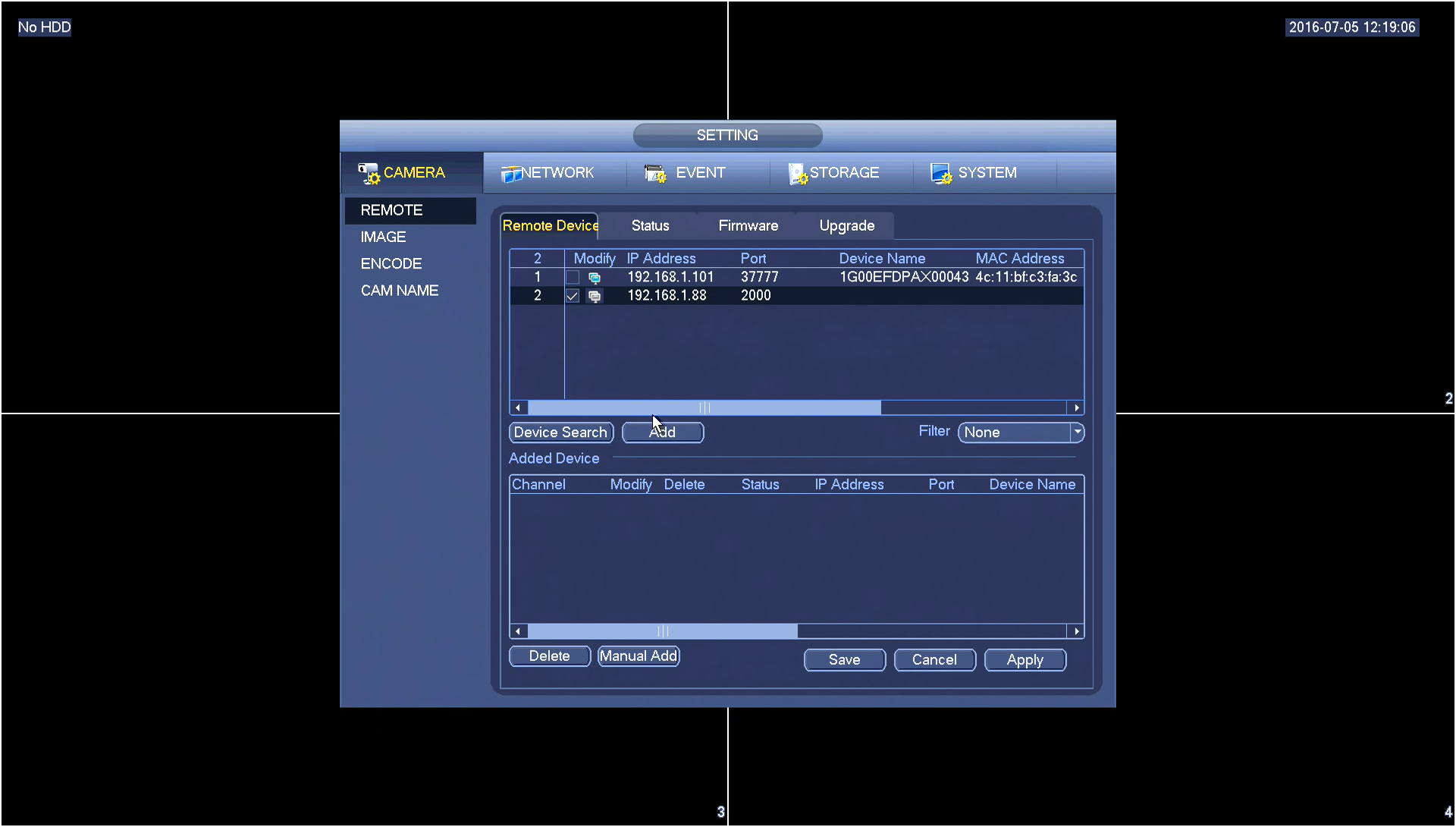Click the Manual Add button
Screen dimensions: 1456x827
[x=638, y=656]
